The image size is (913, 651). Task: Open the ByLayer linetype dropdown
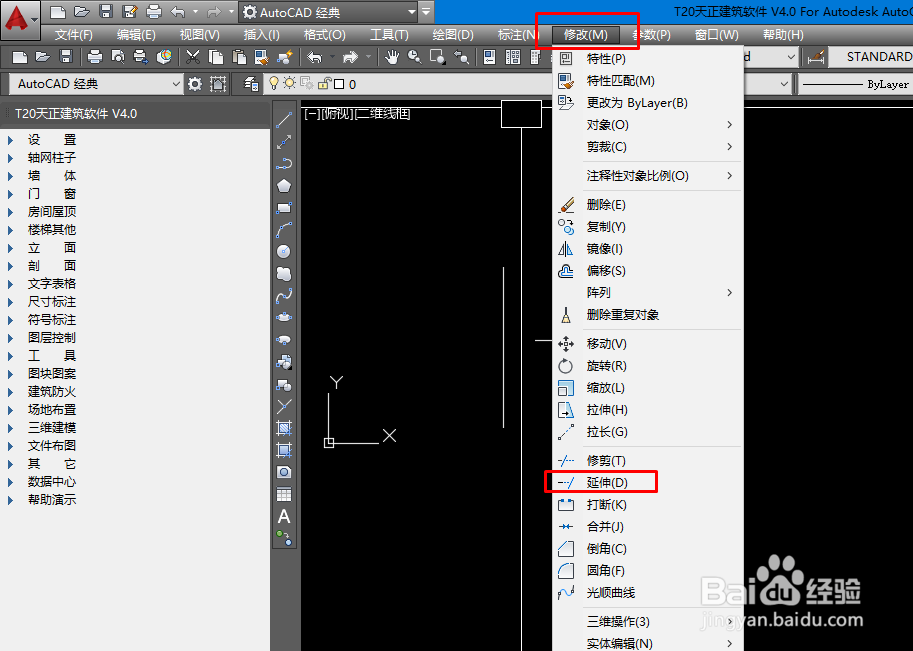click(x=855, y=84)
